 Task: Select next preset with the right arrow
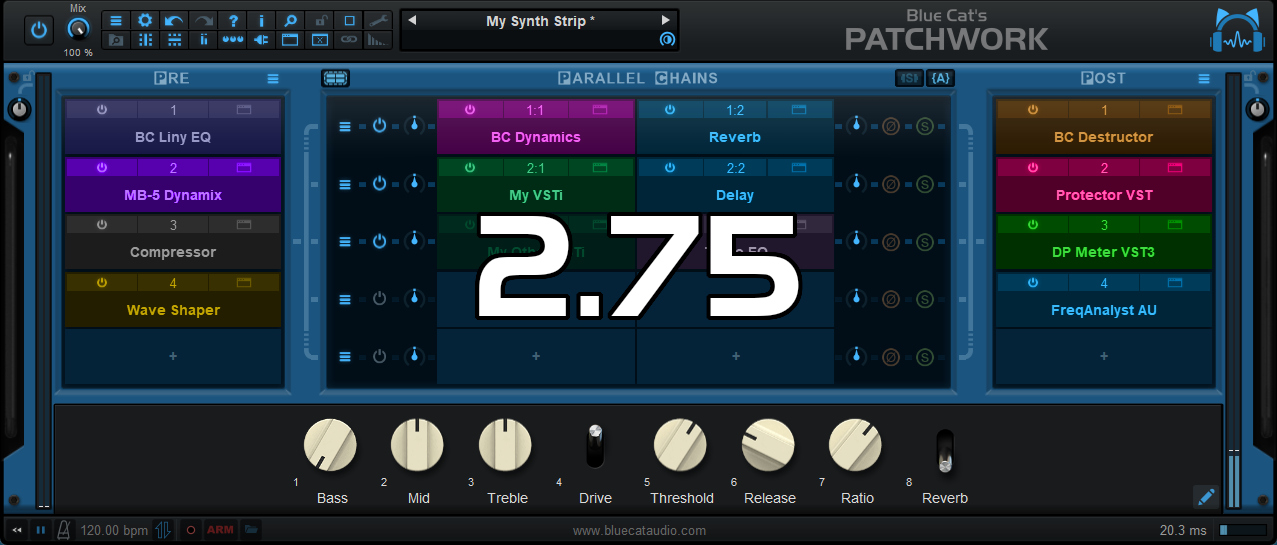pos(666,20)
